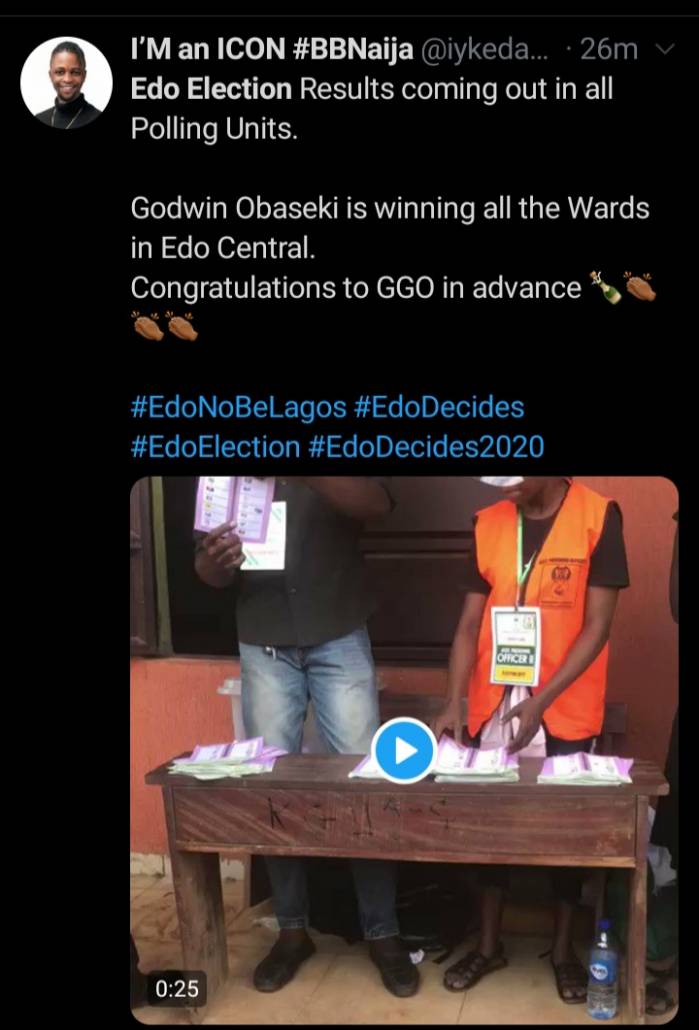
Task: Open the #EdoNoBeLagos hashtag
Action: pyautogui.click(x=238, y=407)
